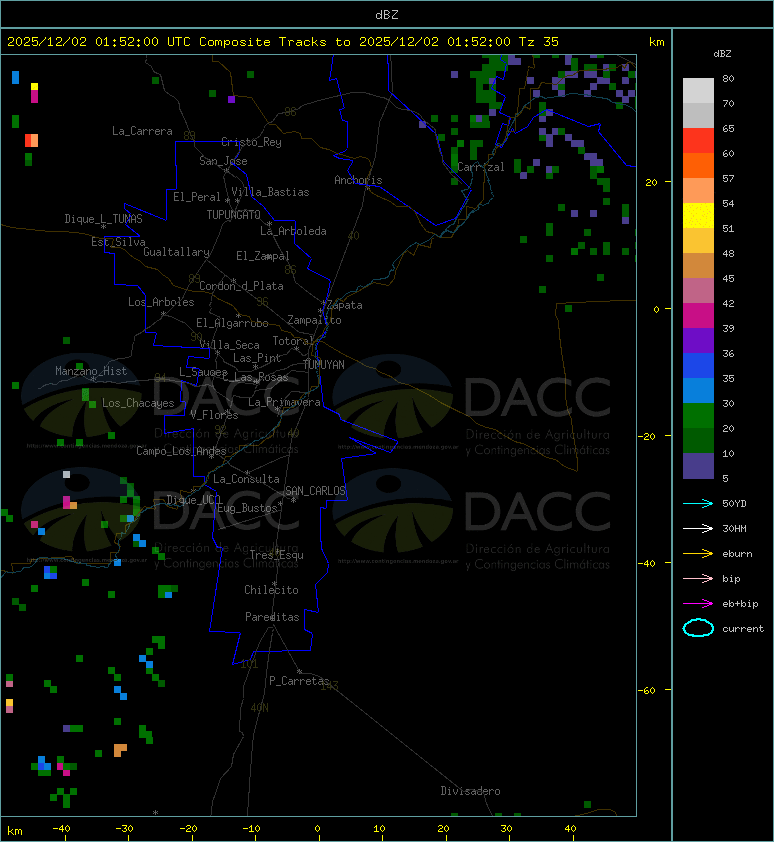Click the 60 dBZ orange color swatch
Viewport: 774px width, 842px height.
point(698,165)
